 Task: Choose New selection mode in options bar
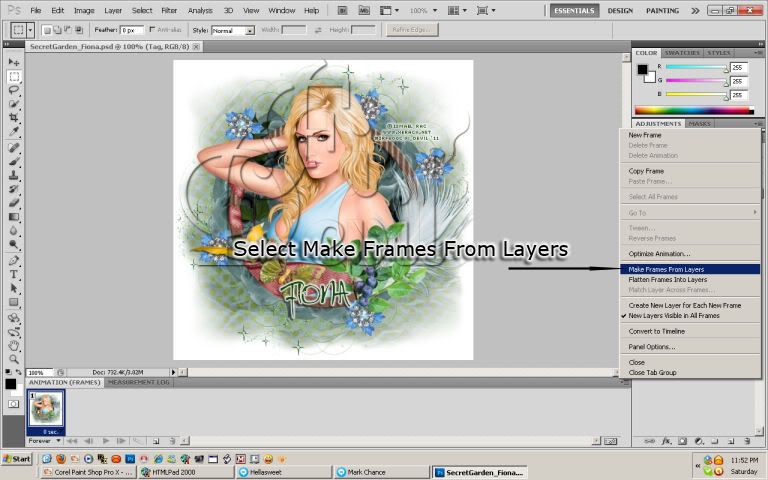(x=47, y=30)
